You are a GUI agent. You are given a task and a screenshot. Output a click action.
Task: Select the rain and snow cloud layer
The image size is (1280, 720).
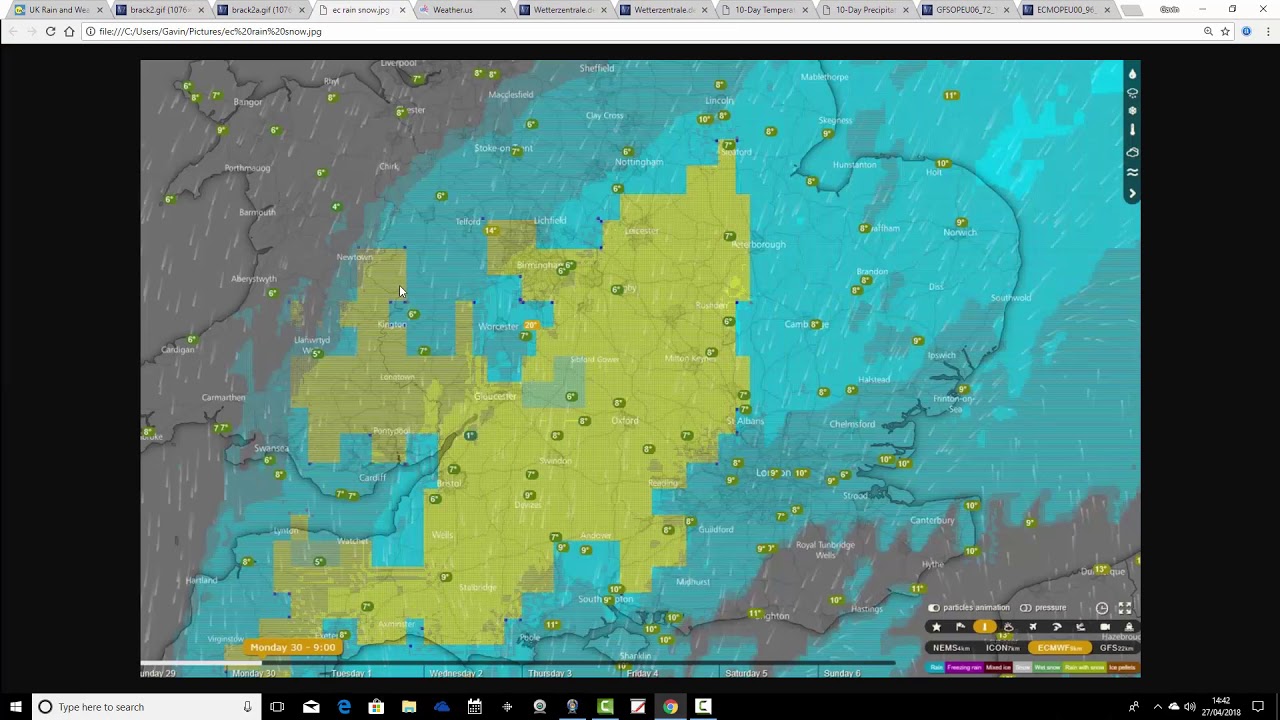coord(1132,93)
